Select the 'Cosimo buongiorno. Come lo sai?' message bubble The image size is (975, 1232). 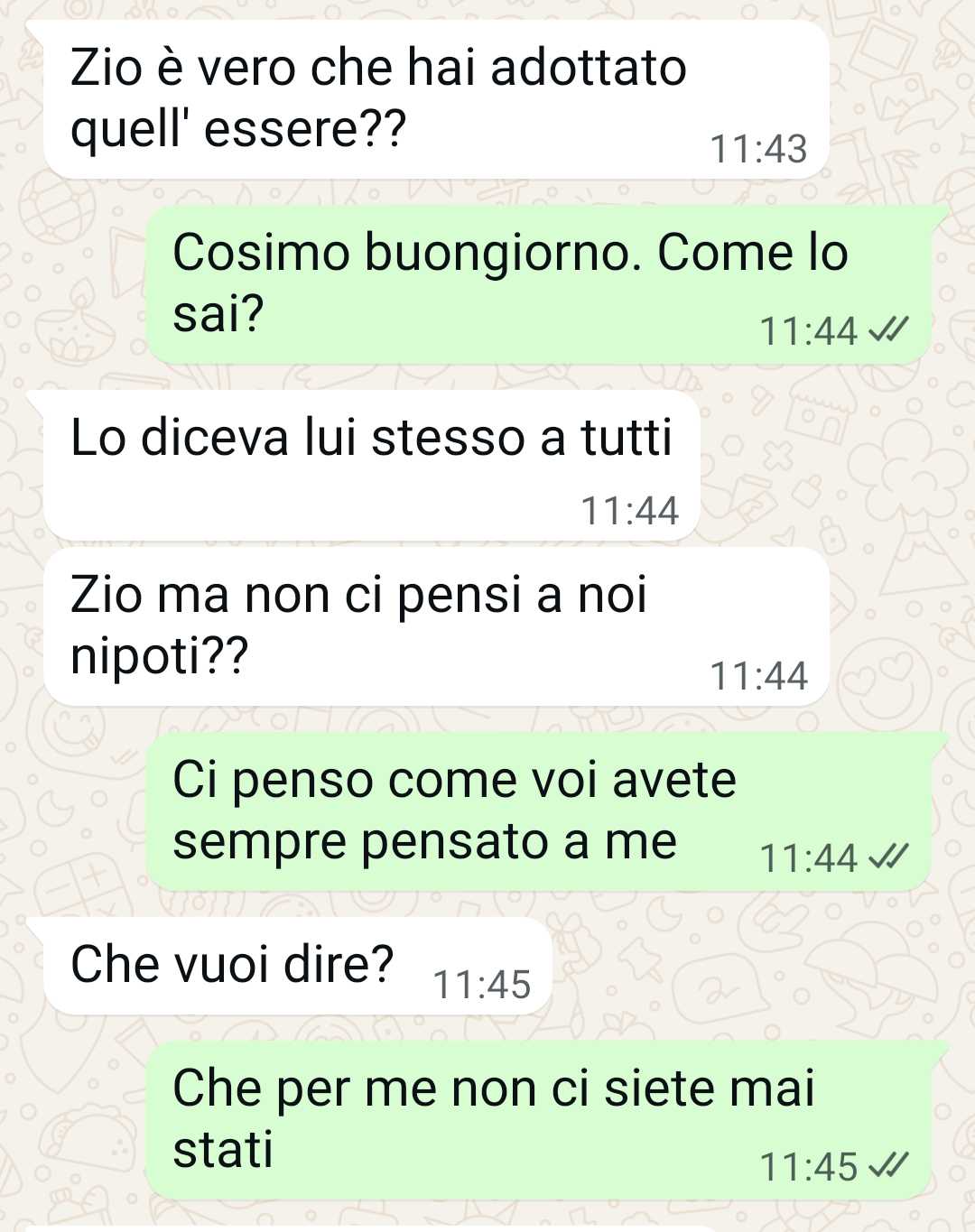[539, 284]
